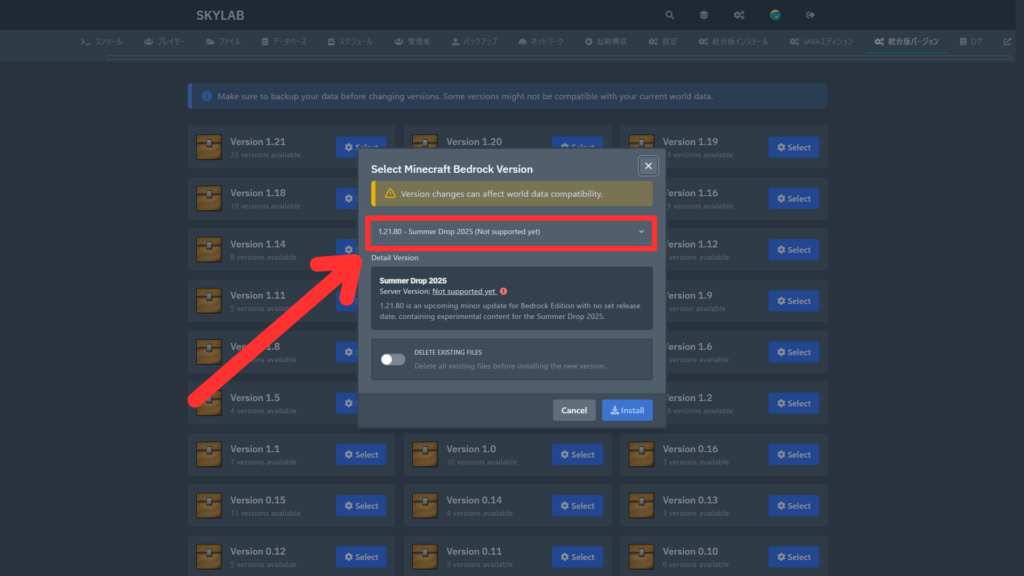Click Select for Version 1.9
Screen dimensions: 1024x576
(793, 301)
